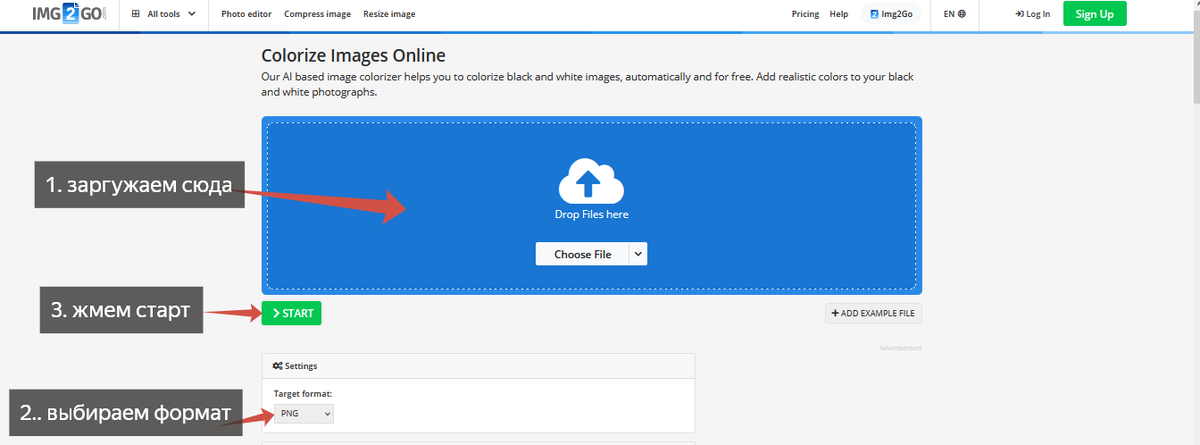Go to Compress image
This screenshot has width=1200, height=445.
pyautogui.click(x=319, y=14)
